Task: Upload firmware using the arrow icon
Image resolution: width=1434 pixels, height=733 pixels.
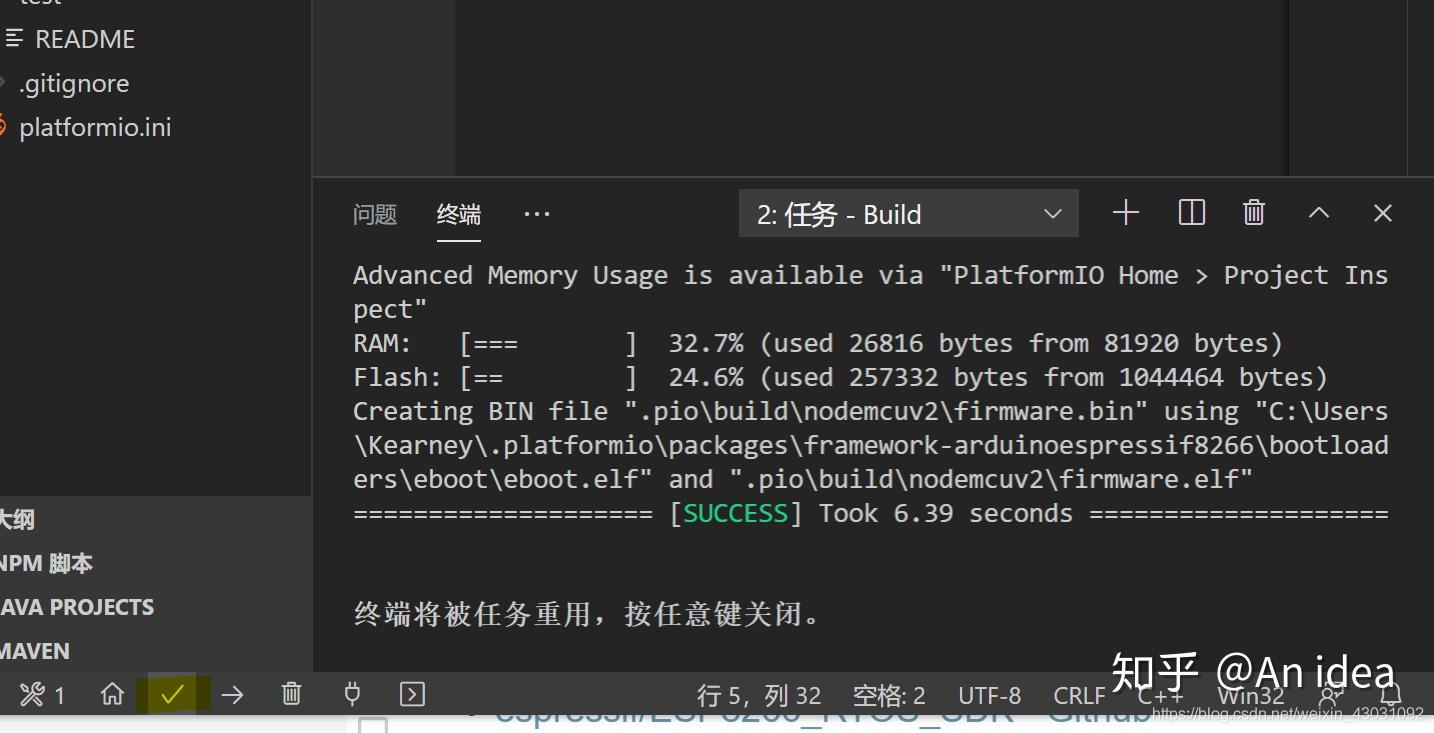Action: 232,693
